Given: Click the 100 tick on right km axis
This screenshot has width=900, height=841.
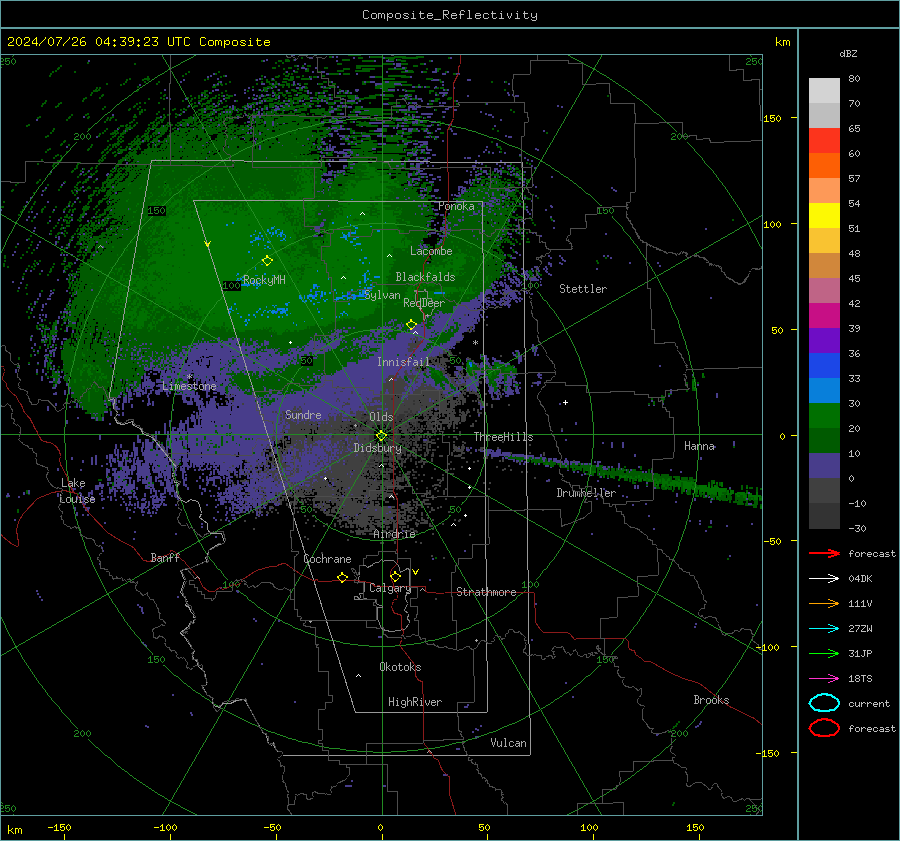Looking at the screenshot, I should pyautogui.click(x=772, y=224).
